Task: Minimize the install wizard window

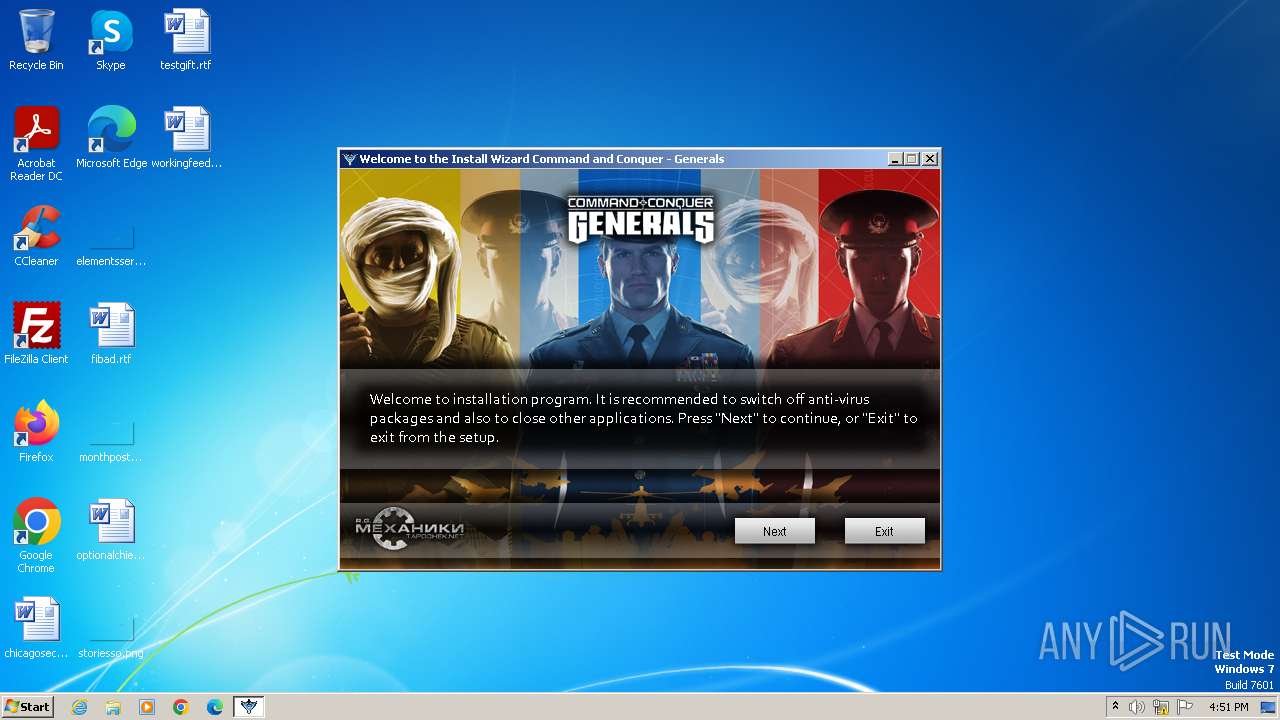Action: [895, 159]
